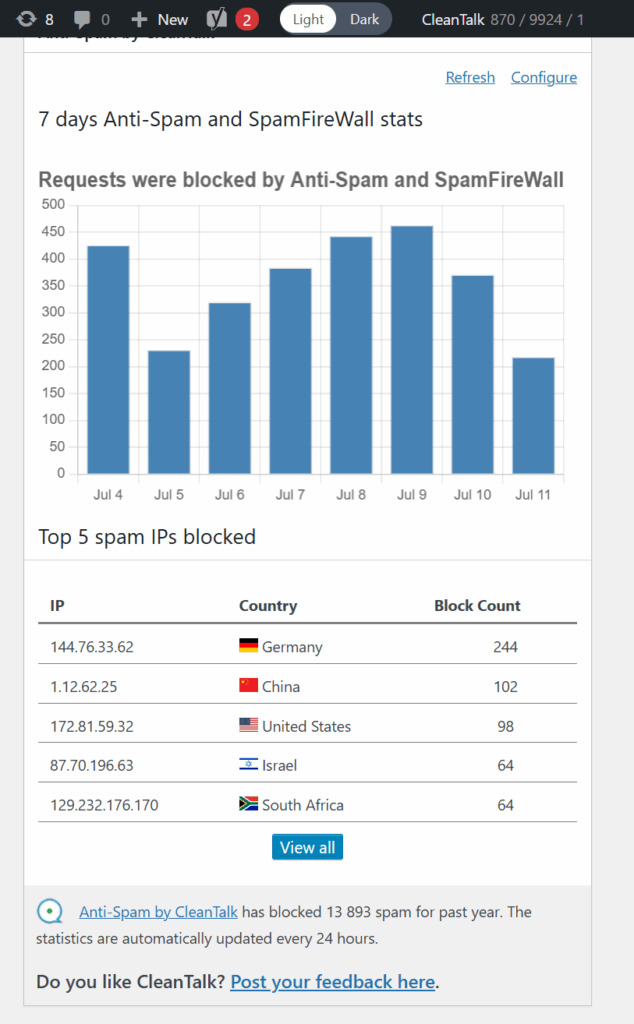Click Post your feedback here link

(332, 981)
